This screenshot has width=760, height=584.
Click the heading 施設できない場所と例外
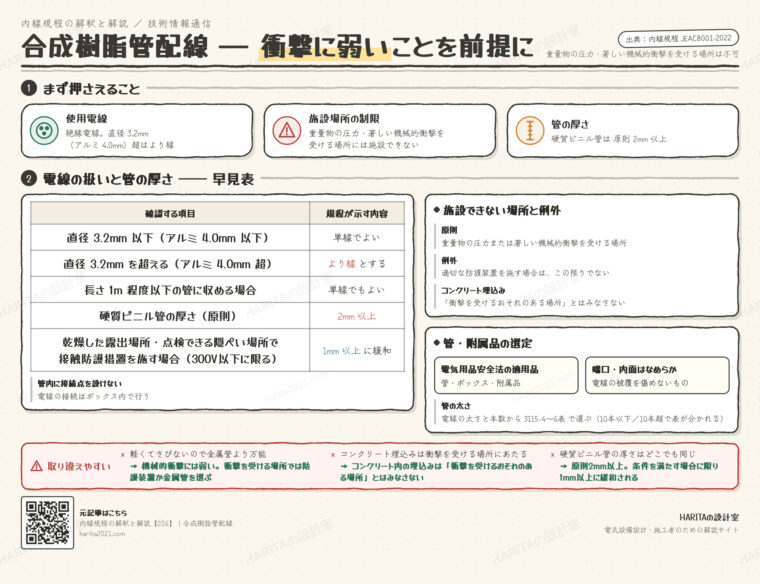pyautogui.click(x=502, y=210)
